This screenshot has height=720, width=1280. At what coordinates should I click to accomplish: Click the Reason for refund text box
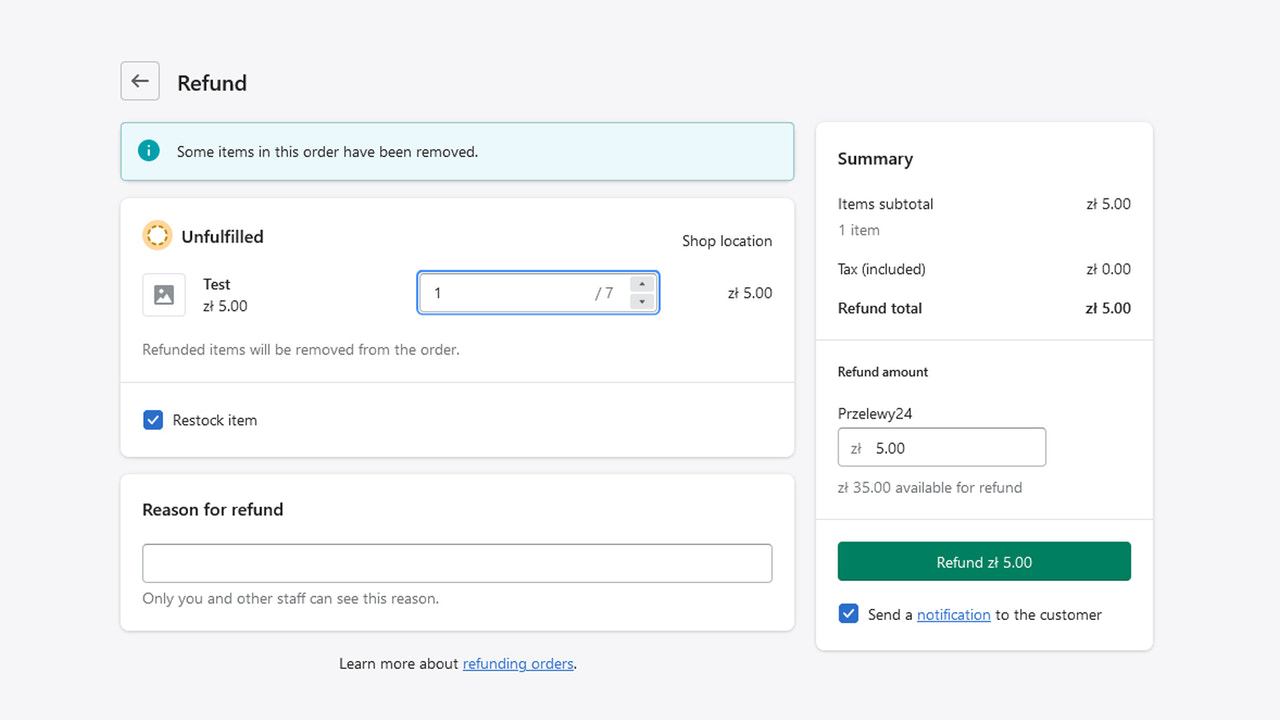pos(457,563)
